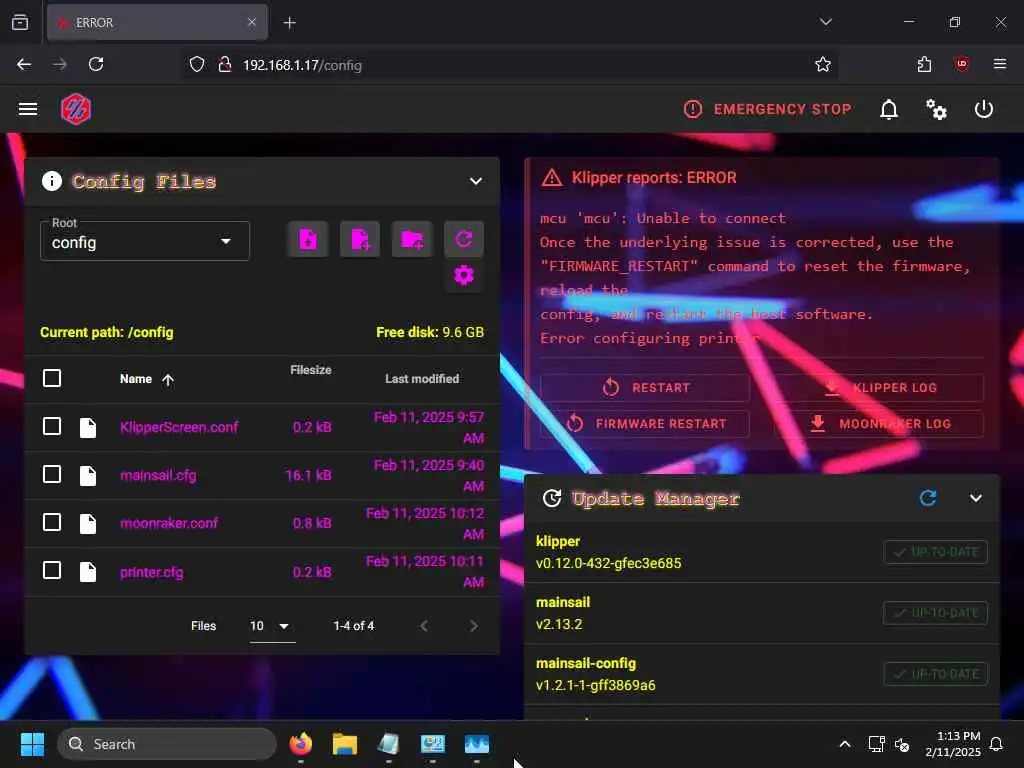Open the moonraker.conf file
This screenshot has width=1024, height=768.
click(x=169, y=523)
